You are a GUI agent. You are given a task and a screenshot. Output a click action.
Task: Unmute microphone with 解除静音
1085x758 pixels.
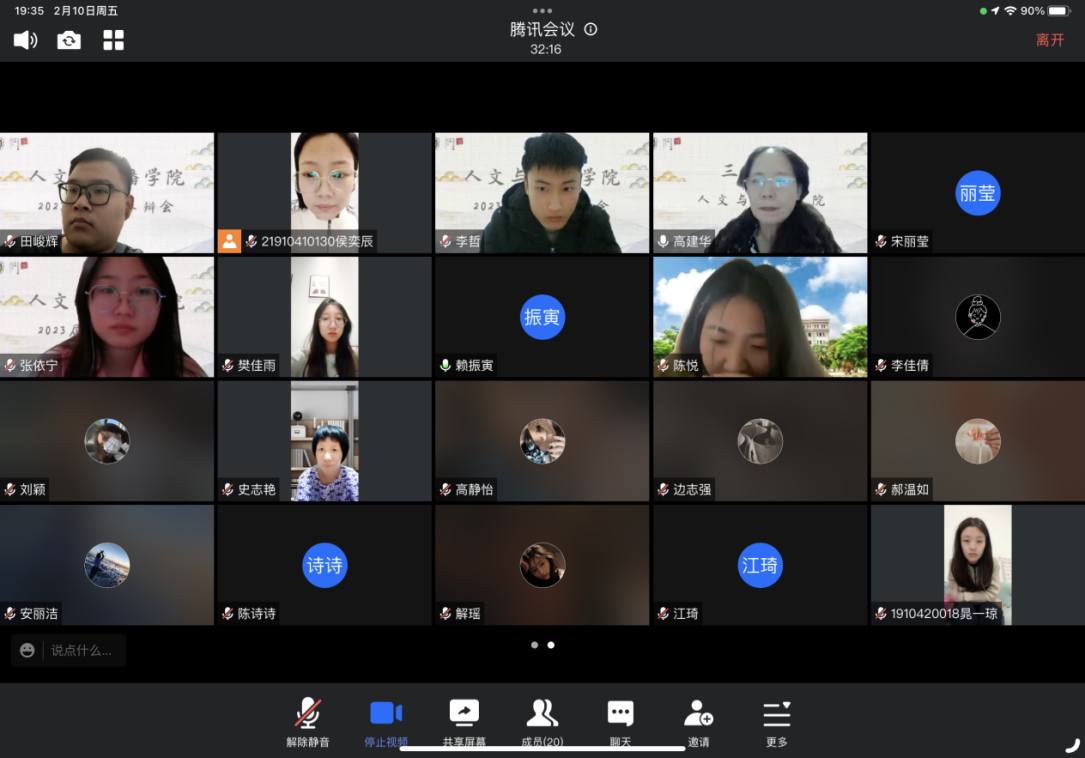click(x=308, y=722)
